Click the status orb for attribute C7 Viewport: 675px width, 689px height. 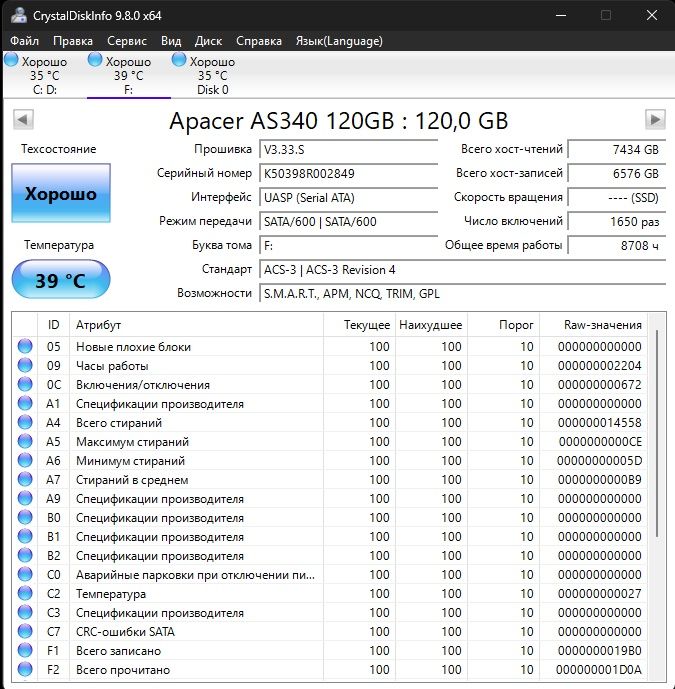click(25, 631)
